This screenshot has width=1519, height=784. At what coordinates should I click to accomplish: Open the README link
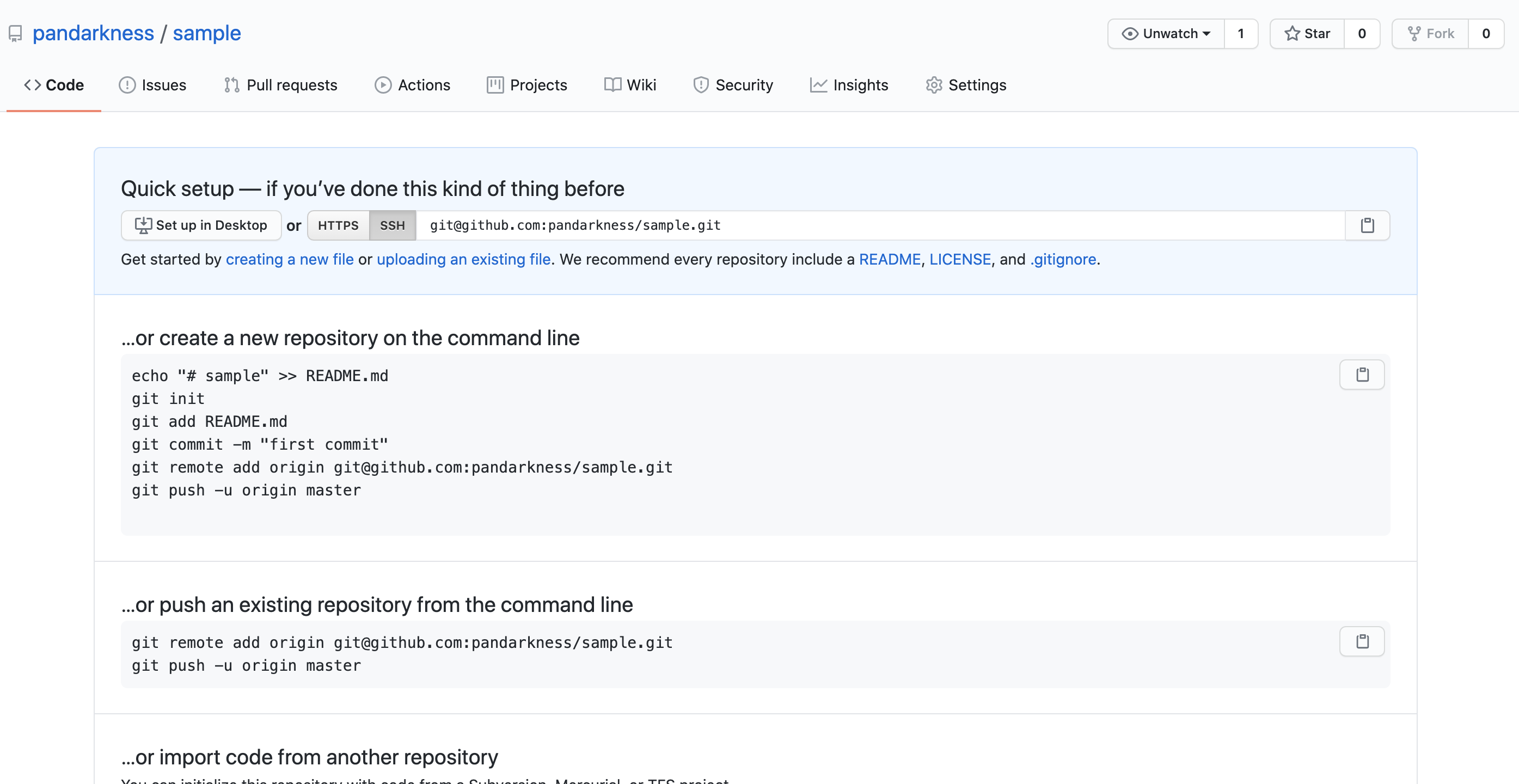coord(889,259)
